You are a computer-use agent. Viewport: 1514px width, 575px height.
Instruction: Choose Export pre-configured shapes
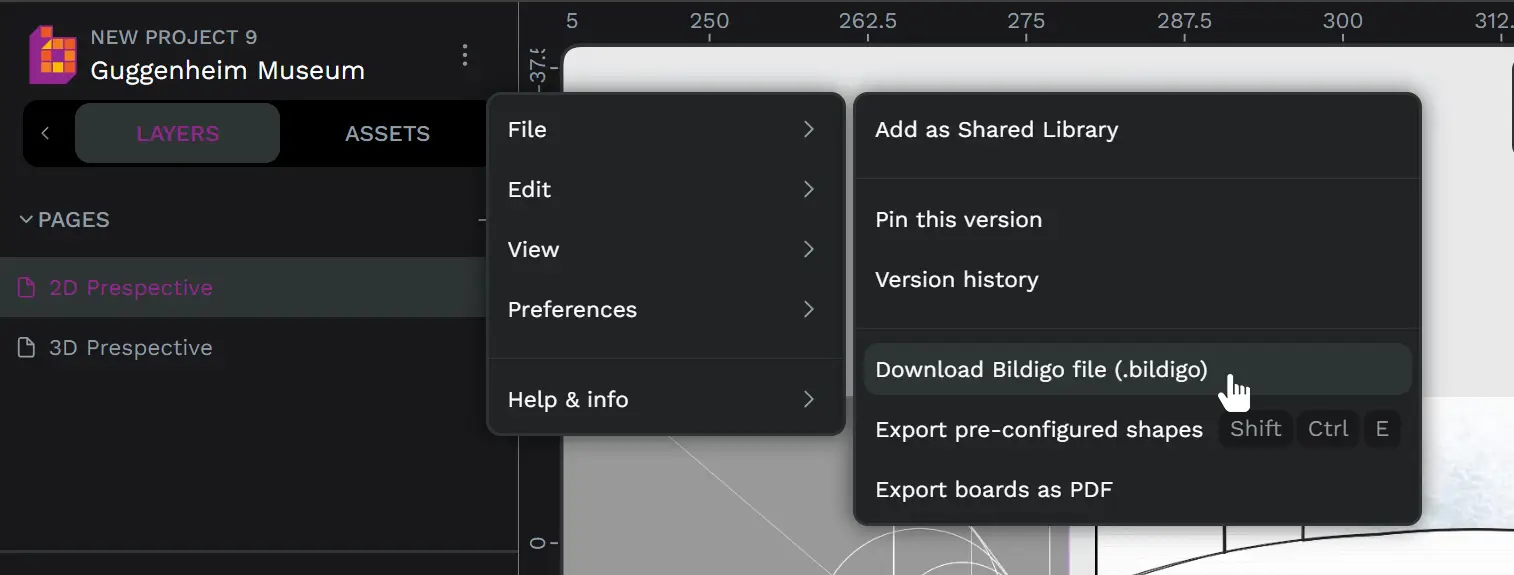click(x=1039, y=430)
